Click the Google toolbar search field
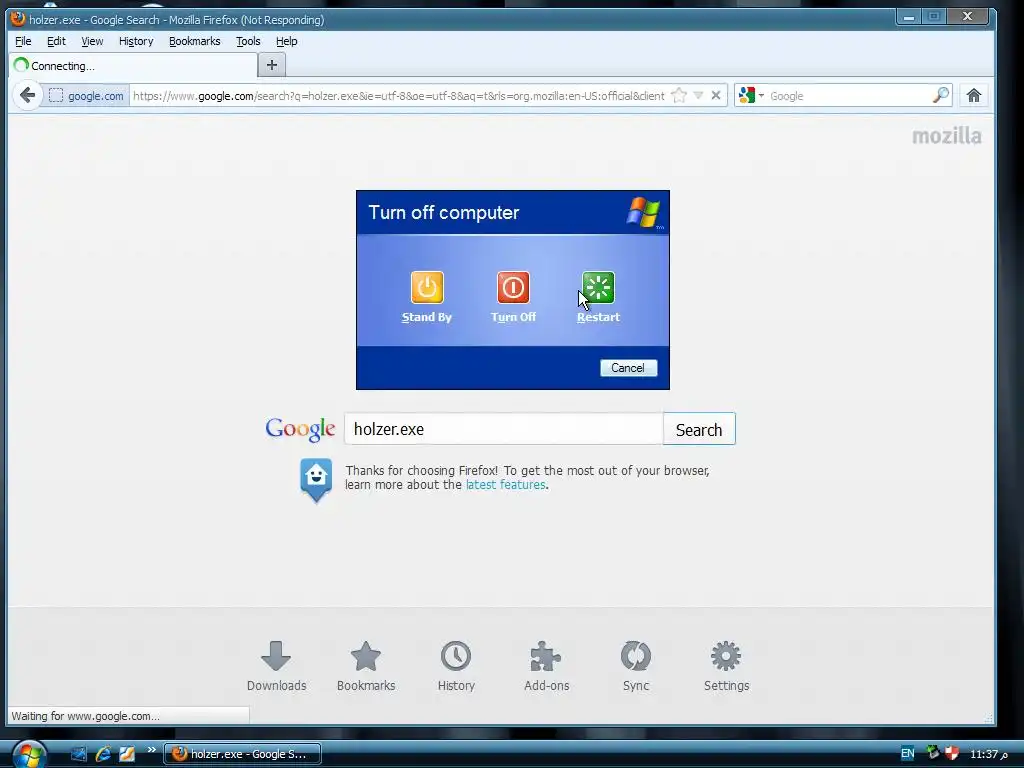Screen dimensions: 1024x768 [849, 95]
